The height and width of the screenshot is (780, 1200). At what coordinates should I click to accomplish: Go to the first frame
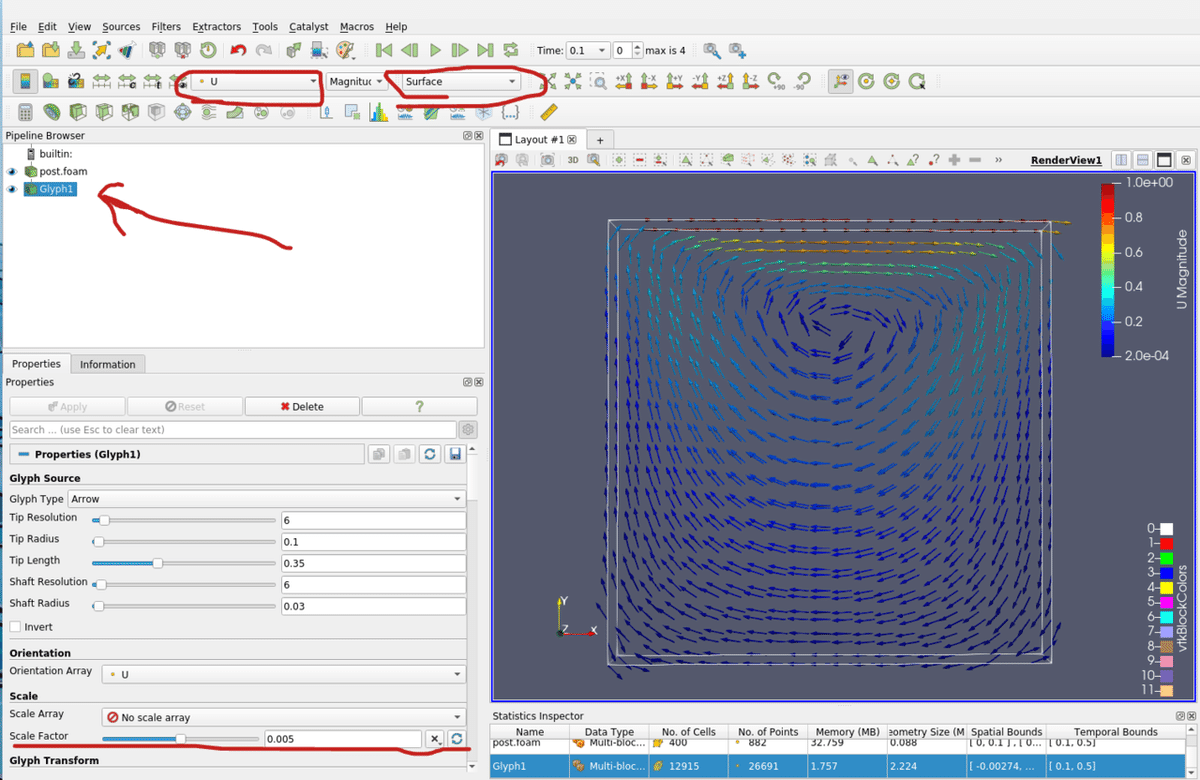click(384, 50)
